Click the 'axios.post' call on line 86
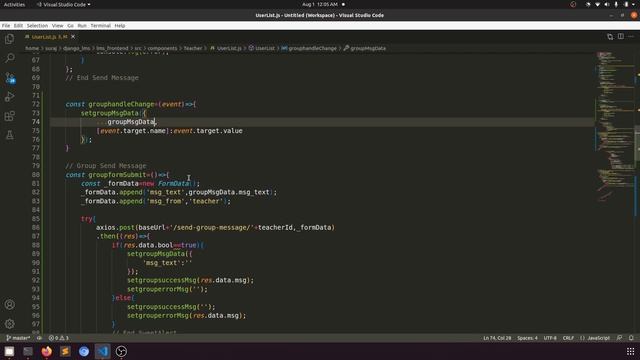Screen dimensions: 640x360 (x=115, y=227)
